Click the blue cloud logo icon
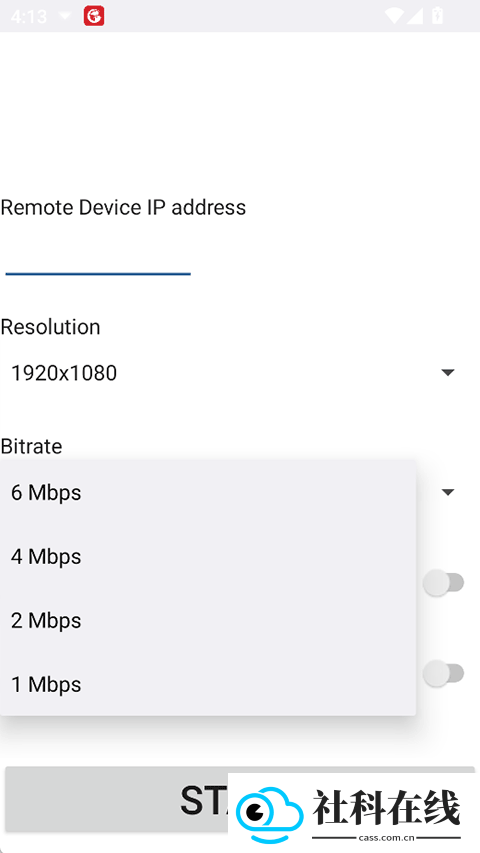This screenshot has width=480, height=853. (x=270, y=814)
